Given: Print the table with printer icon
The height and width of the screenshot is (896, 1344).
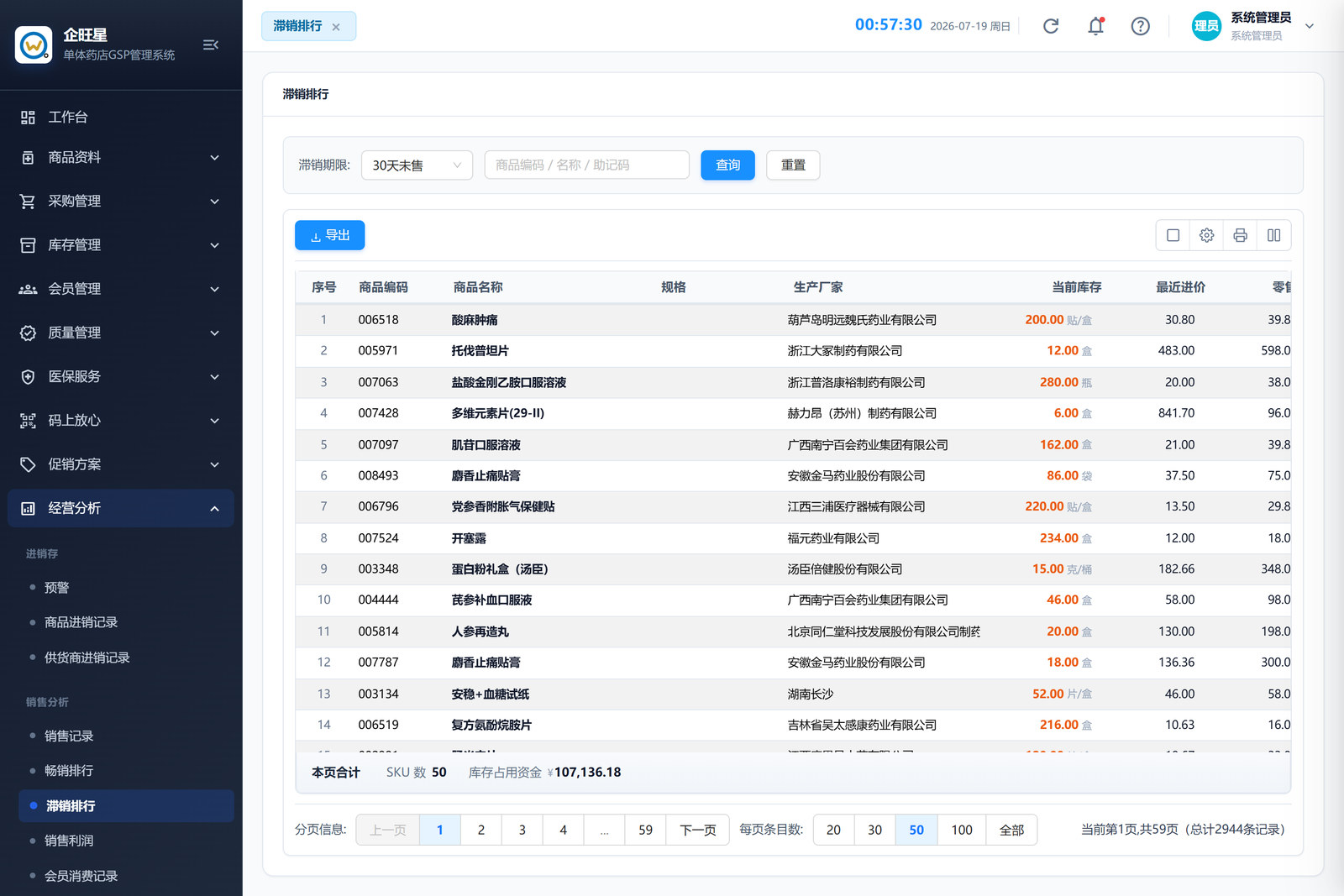Looking at the screenshot, I should tap(1241, 235).
